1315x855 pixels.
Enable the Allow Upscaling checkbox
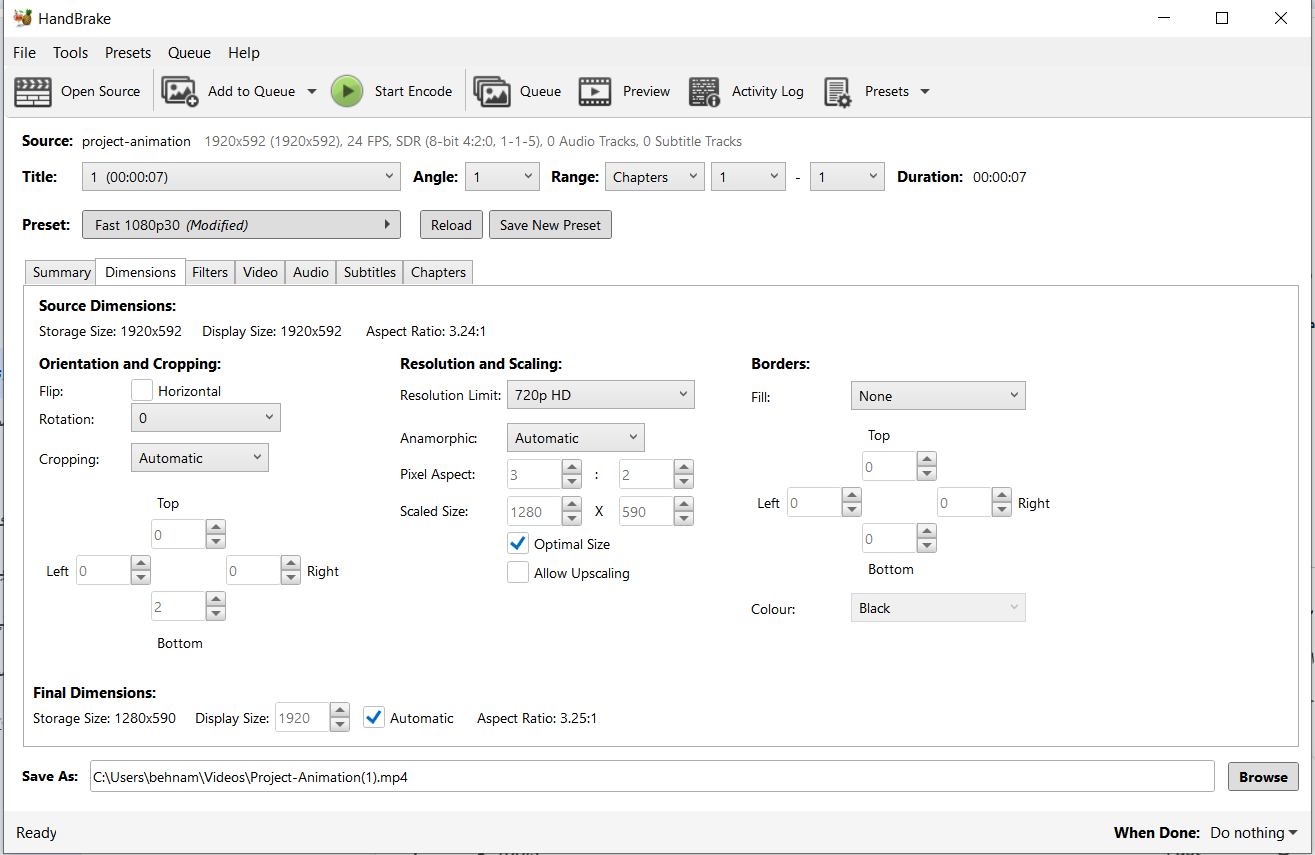coord(518,573)
